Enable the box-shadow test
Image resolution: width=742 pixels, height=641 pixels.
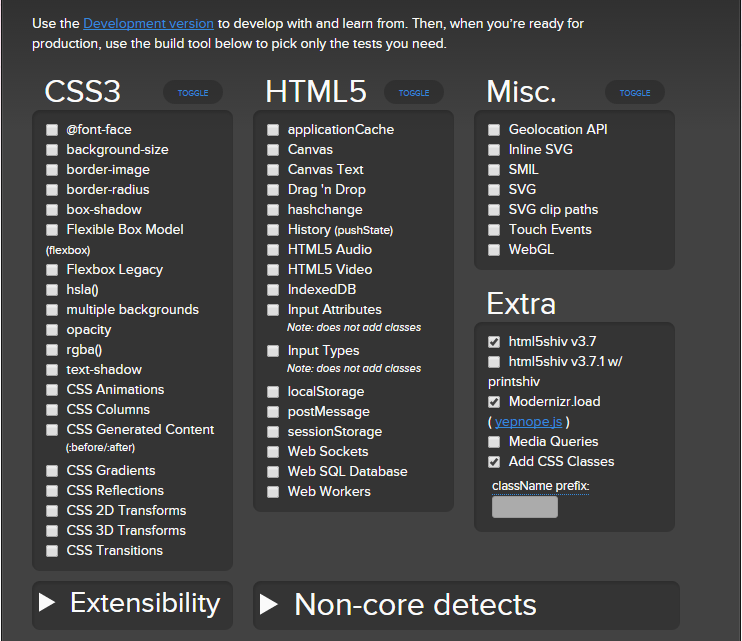[x=52, y=210]
